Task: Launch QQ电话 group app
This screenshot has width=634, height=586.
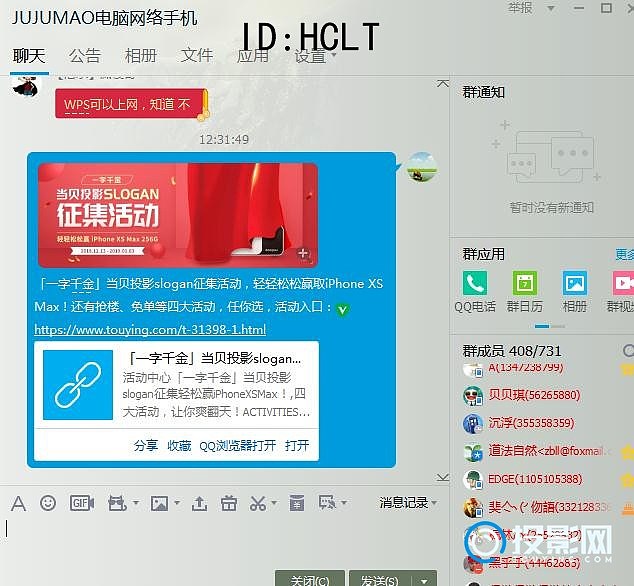Action: point(475,283)
